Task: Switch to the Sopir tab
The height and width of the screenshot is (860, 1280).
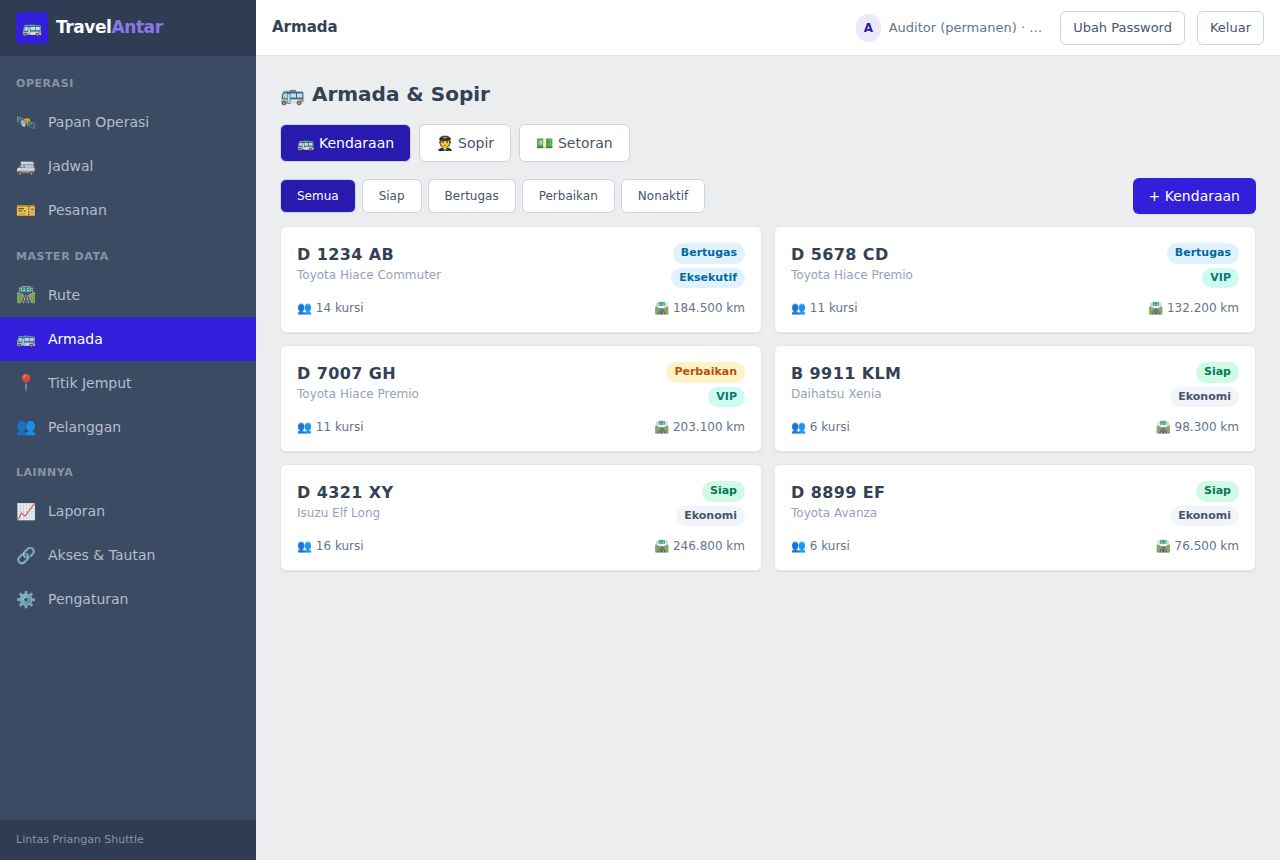Action: [x=465, y=143]
